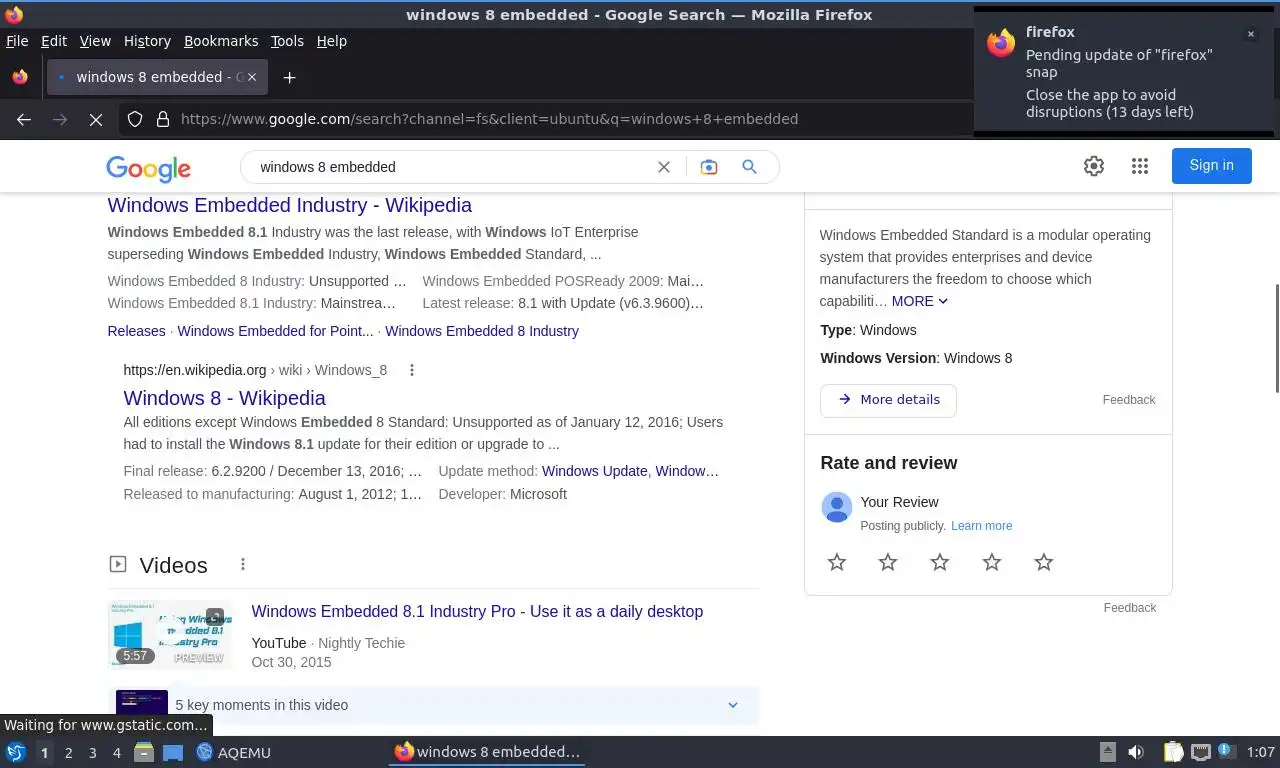
Task: Dismiss the Firefox snap update notification
Action: (x=1250, y=34)
